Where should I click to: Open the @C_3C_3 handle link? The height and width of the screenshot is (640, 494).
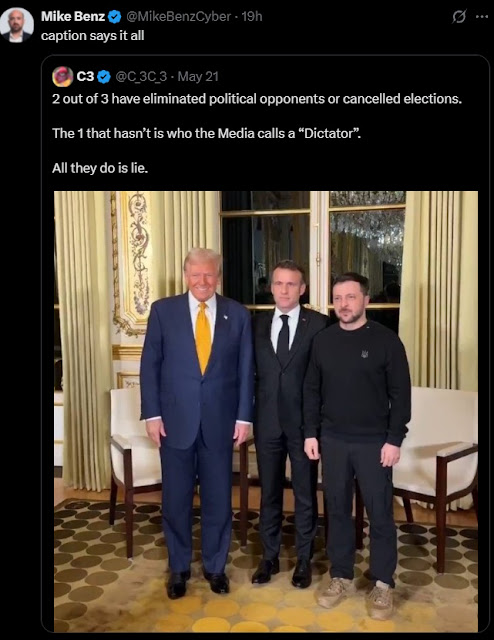[141, 76]
